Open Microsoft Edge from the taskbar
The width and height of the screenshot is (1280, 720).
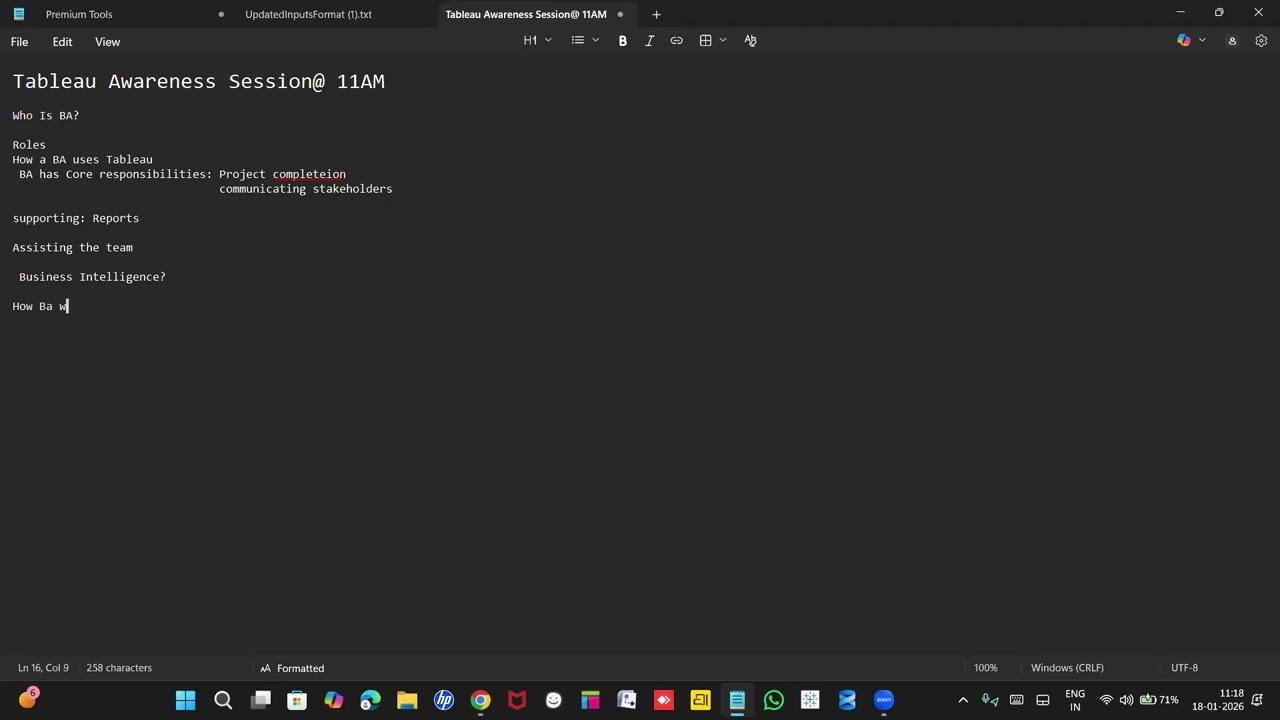coord(370,700)
